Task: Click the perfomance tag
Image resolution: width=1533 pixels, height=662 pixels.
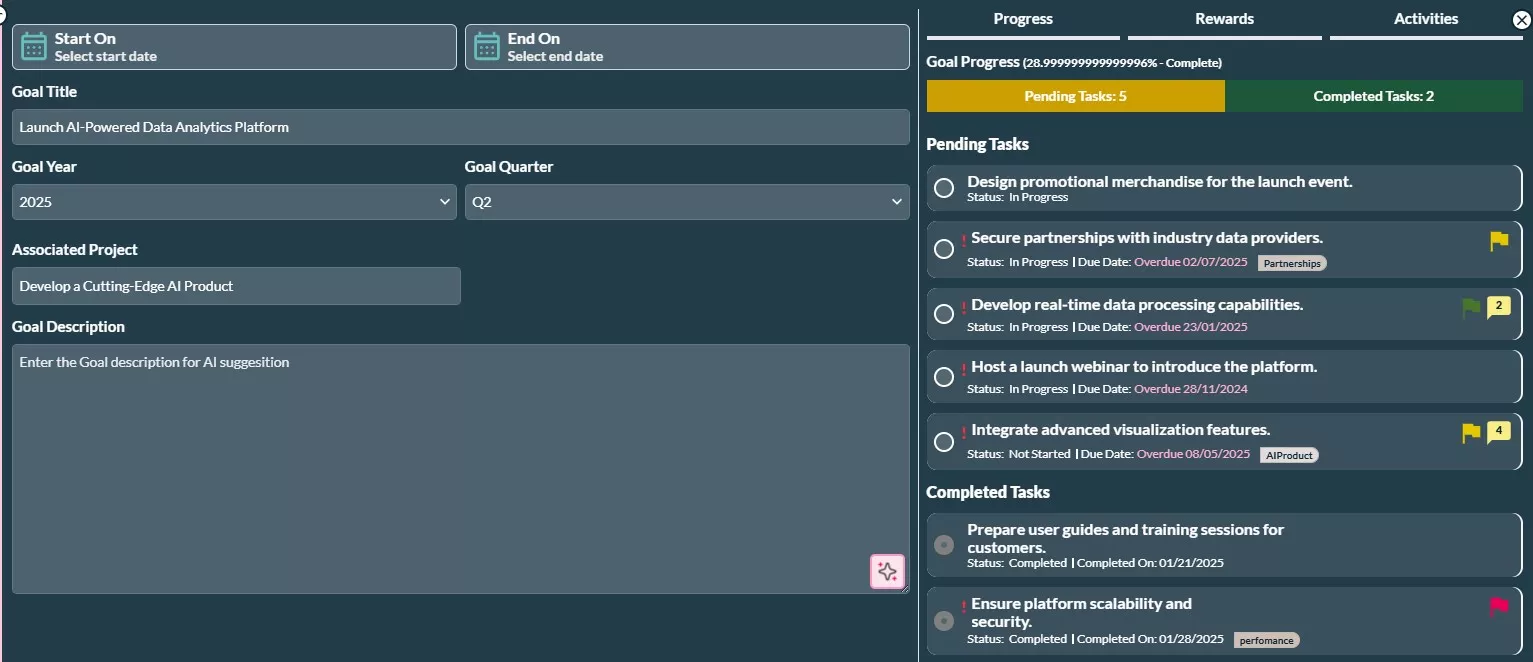Action: [x=1266, y=640]
